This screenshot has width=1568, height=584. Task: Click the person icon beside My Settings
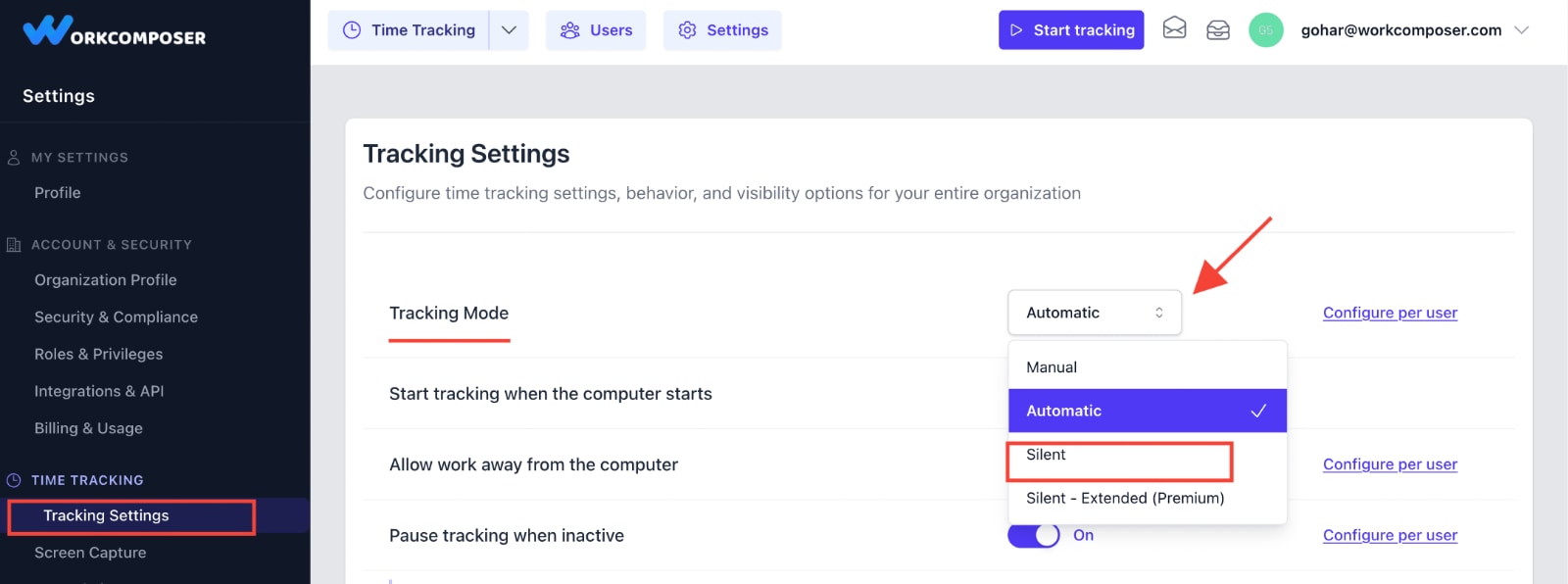[x=14, y=158]
